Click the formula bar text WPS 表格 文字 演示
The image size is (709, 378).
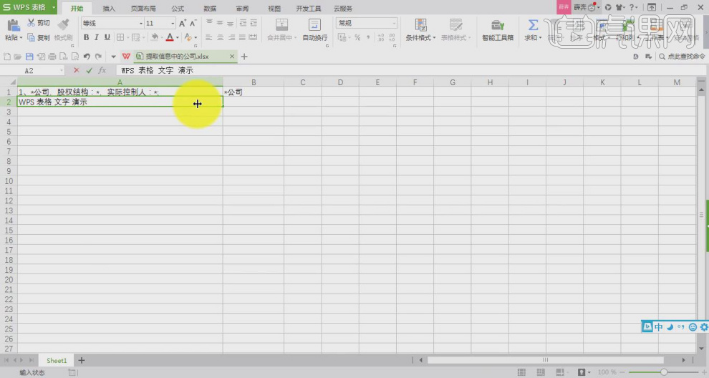pyautogui.click(x=157, y=71)
